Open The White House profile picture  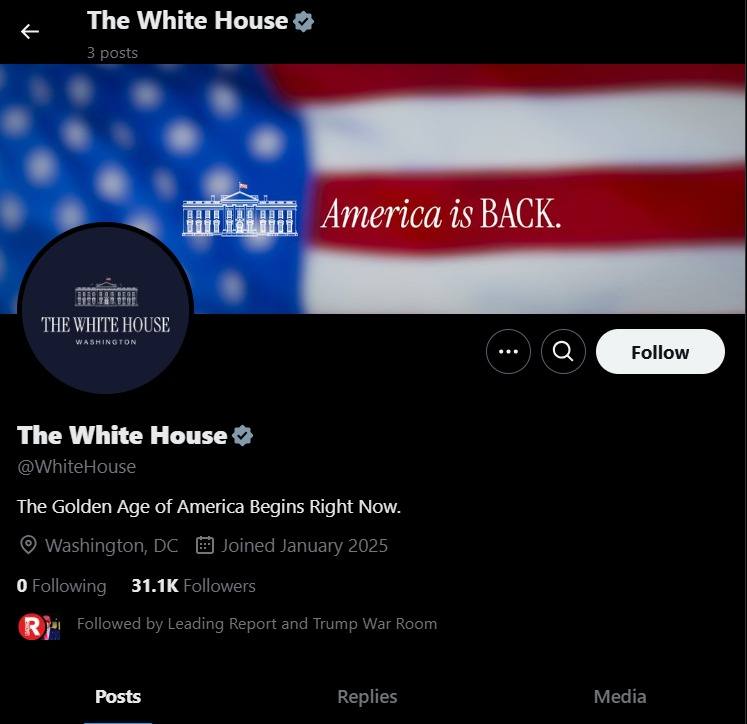(105, 308)
